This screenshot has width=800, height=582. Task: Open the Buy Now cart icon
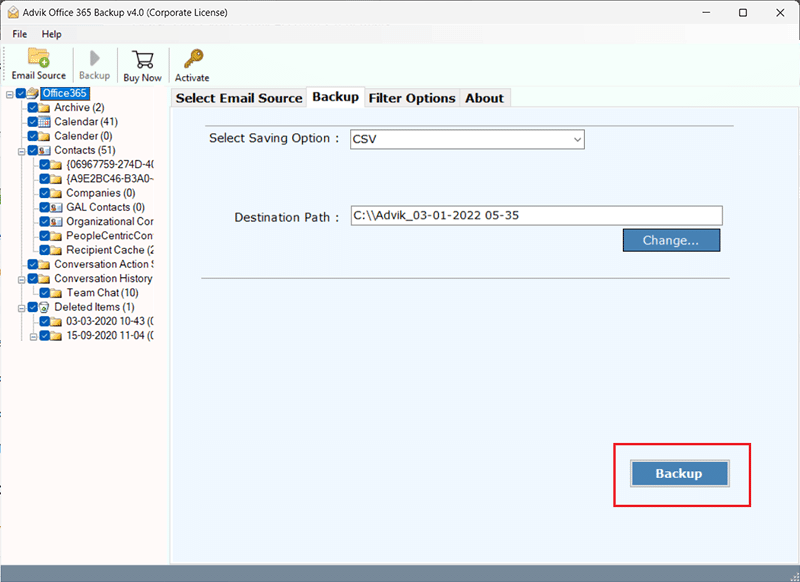click(x=142, y=59)
